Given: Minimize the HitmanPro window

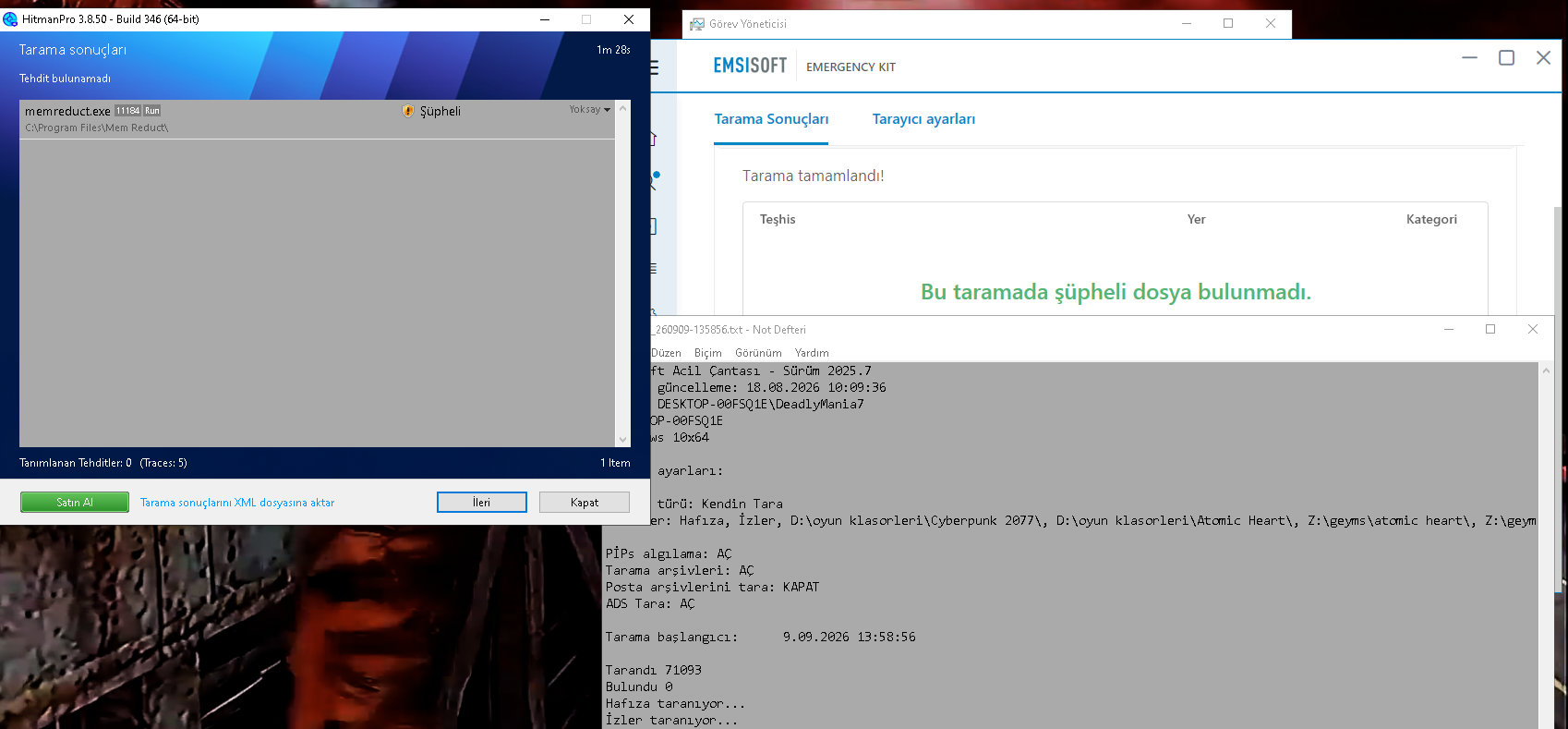Looking at the screenshot, I should (x=545, y=18).
